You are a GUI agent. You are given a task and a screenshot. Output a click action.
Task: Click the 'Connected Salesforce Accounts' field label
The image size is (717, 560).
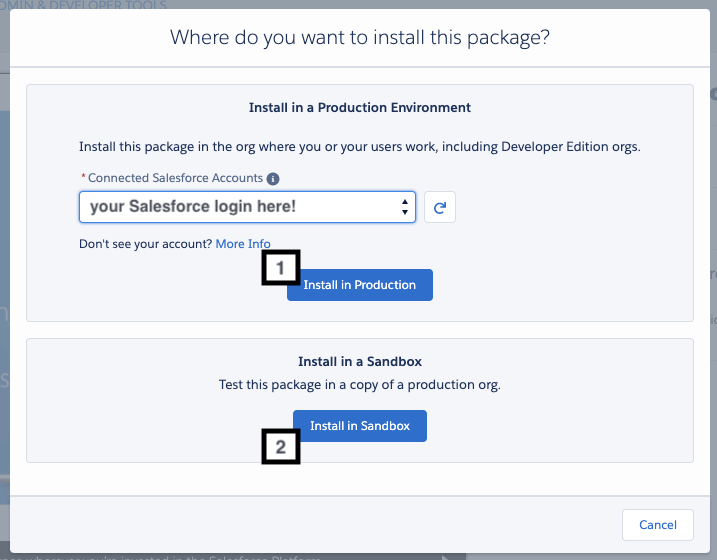click(175, 178)
